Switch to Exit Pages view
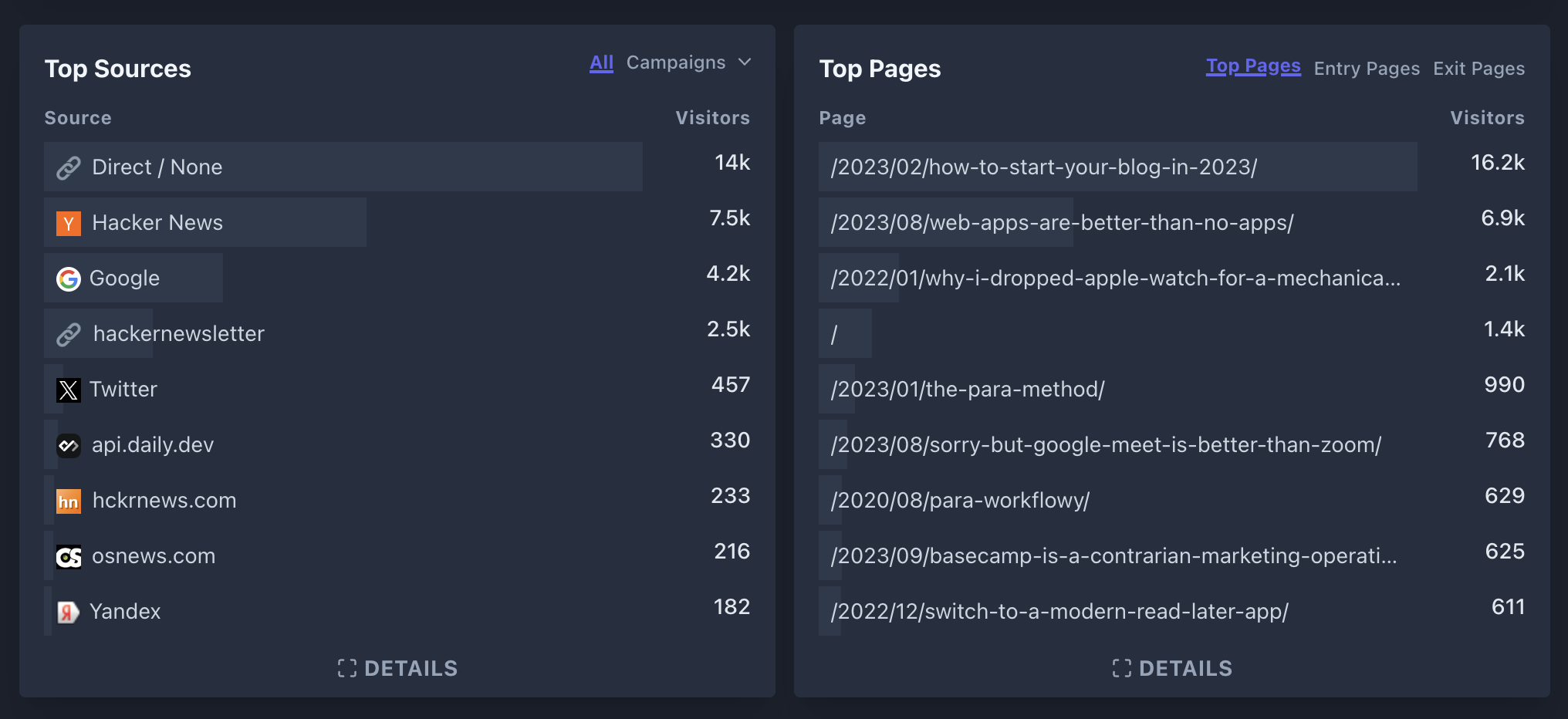Image resolution: width=1568 pixels, height=719 pixels. pyautogui.click(x=1478, y=68)
